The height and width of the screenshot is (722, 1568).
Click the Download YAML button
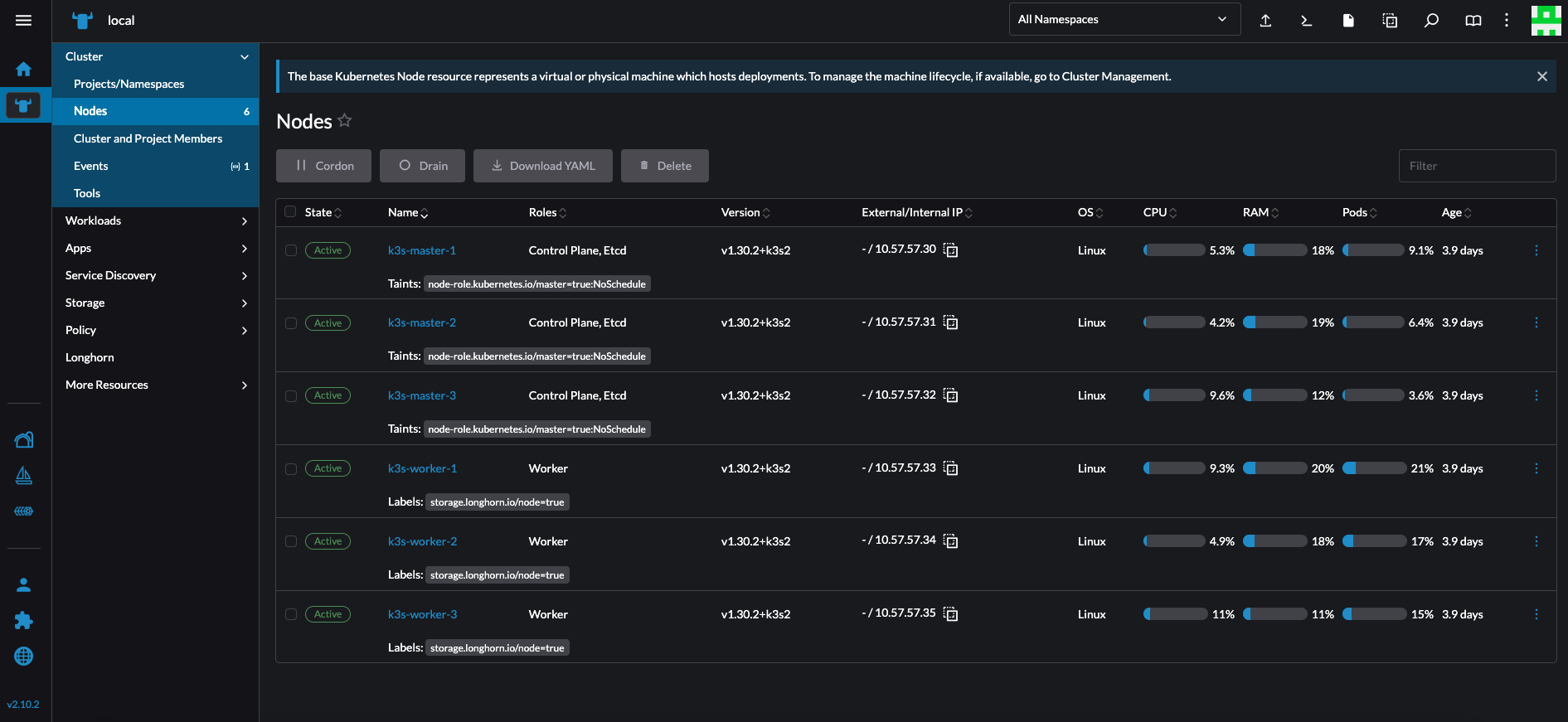coord(543,166)
